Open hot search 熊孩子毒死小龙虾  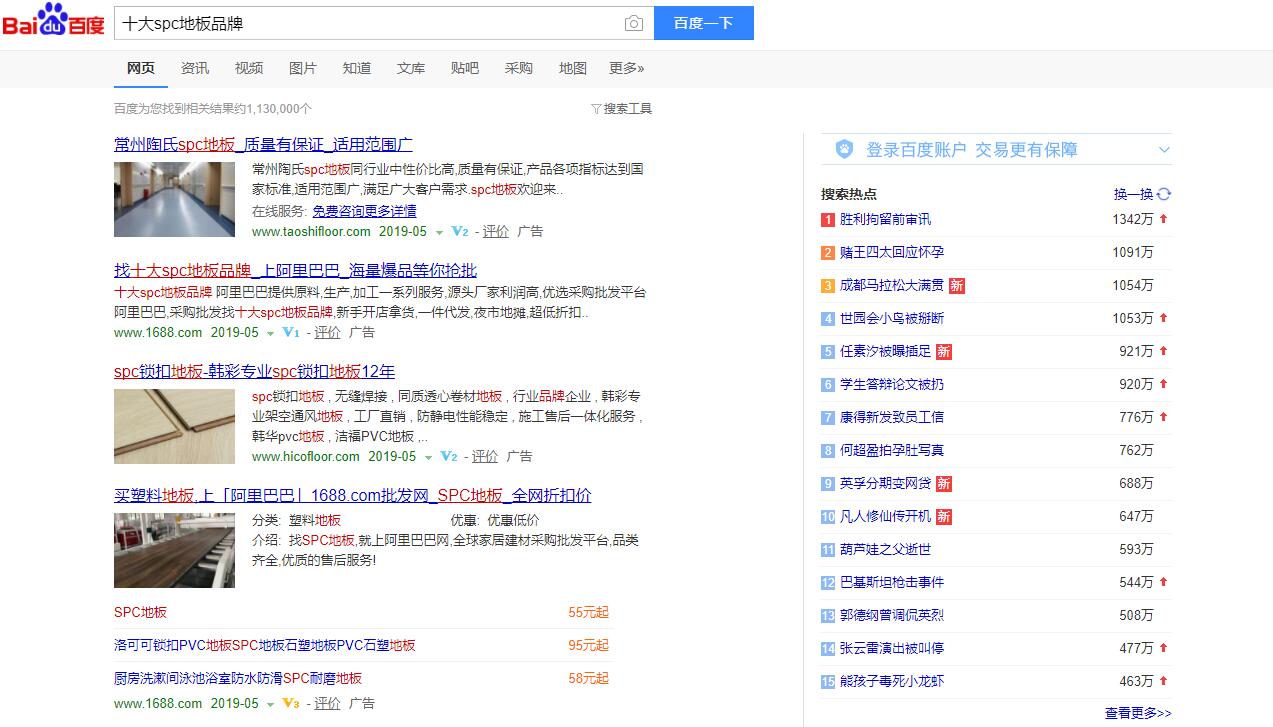892,681
